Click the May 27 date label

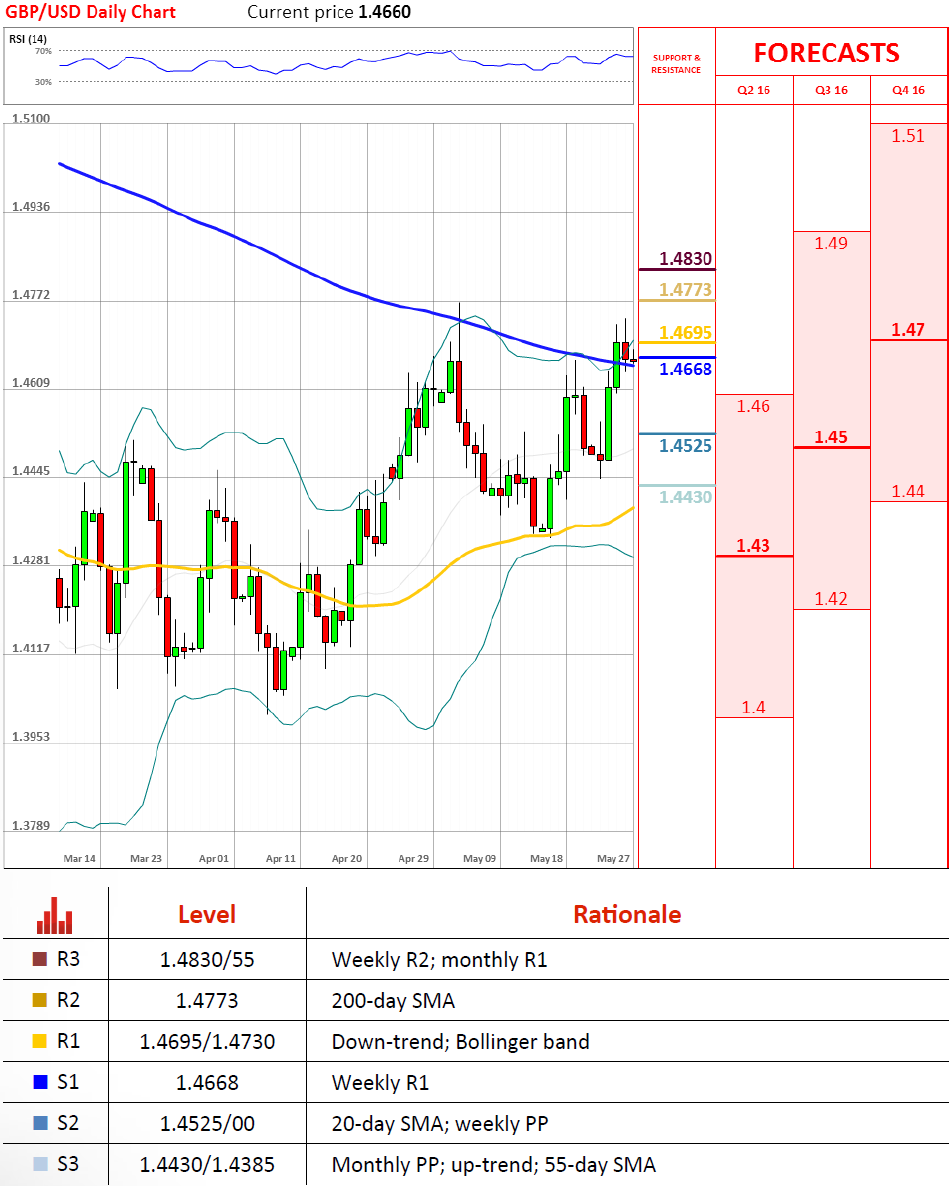[x=613, y=858]
